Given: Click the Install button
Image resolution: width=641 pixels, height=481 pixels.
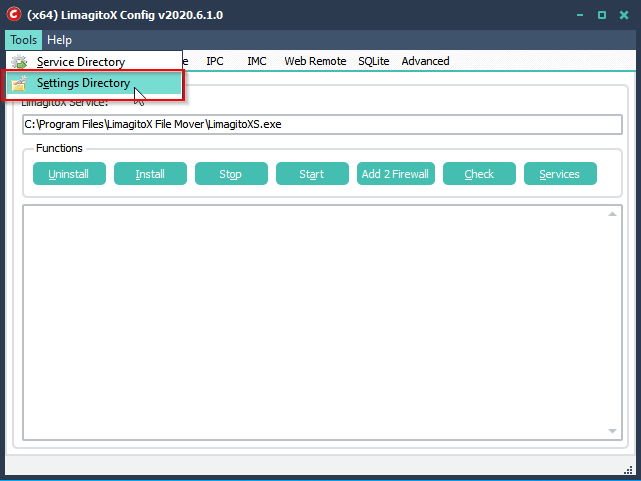Looking at the screenshot, I should coord(150,174).
